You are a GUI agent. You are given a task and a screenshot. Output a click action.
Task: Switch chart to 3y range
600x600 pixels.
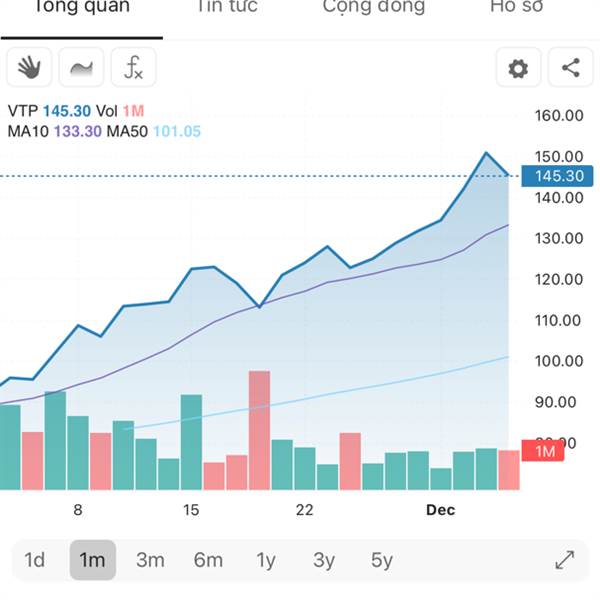pos(324,560)
